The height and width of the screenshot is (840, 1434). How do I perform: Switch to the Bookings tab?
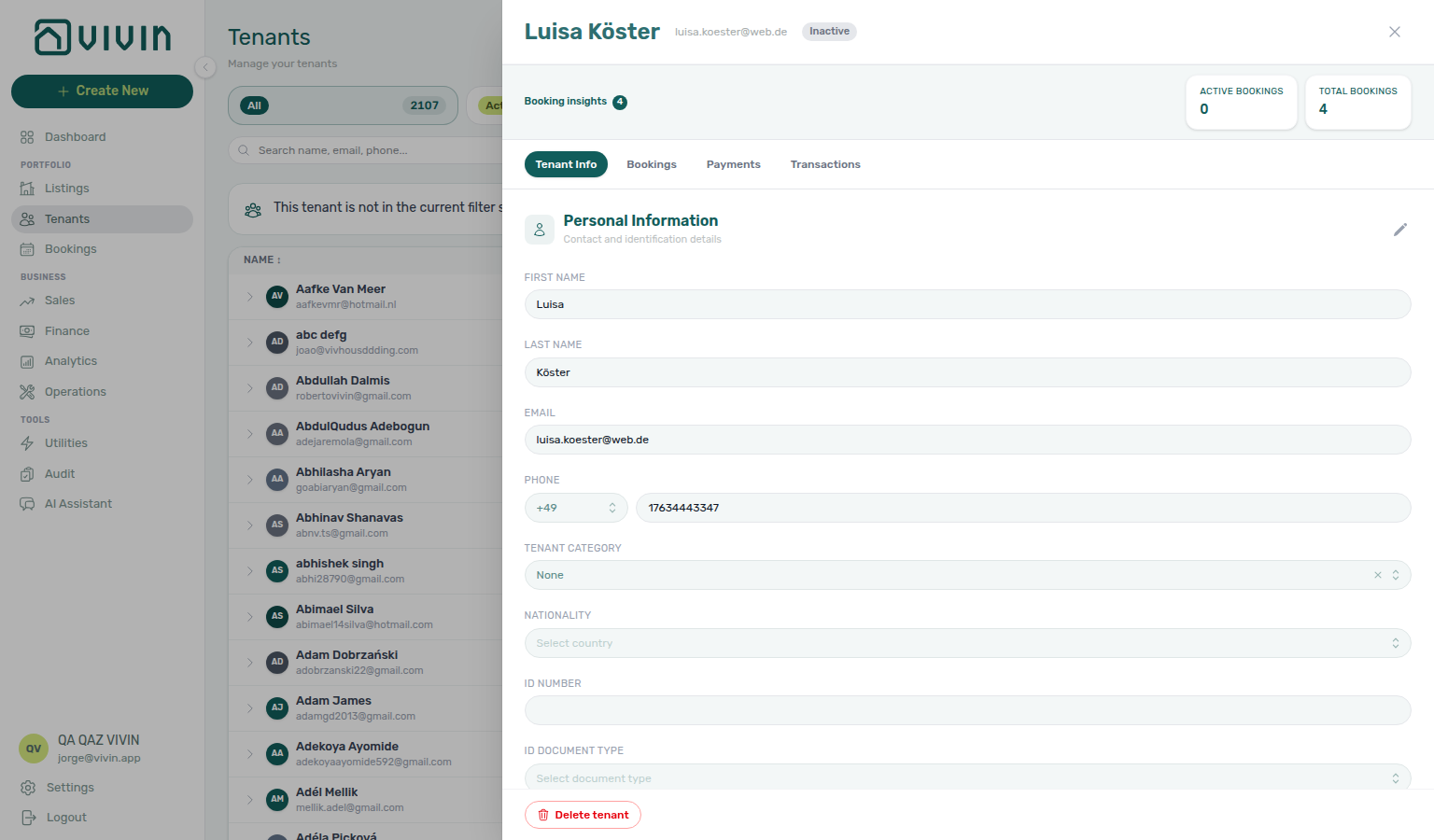(x=652, y=164)
